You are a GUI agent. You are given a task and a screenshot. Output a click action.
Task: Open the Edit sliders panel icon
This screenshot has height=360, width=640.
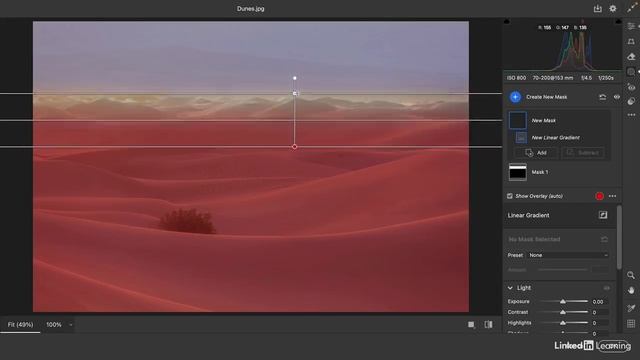pos(631,27)
